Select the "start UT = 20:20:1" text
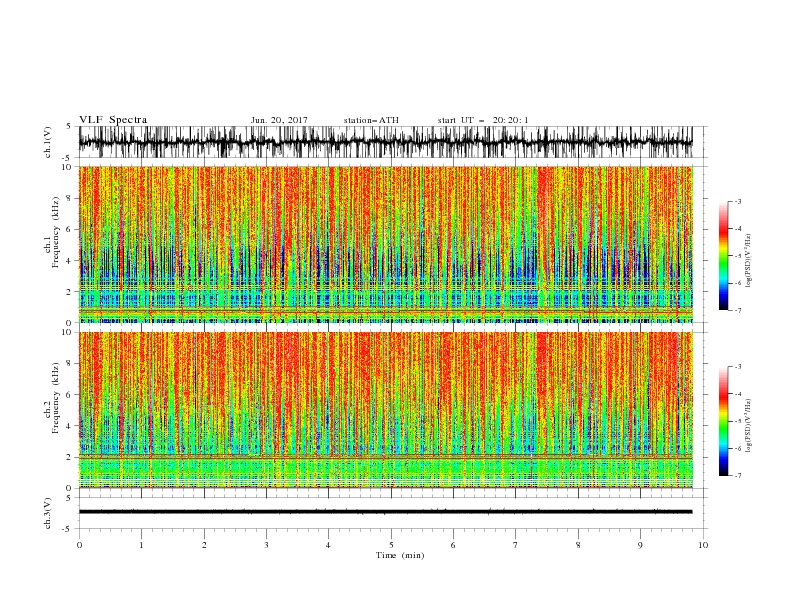792x612 pixels. 483,120
